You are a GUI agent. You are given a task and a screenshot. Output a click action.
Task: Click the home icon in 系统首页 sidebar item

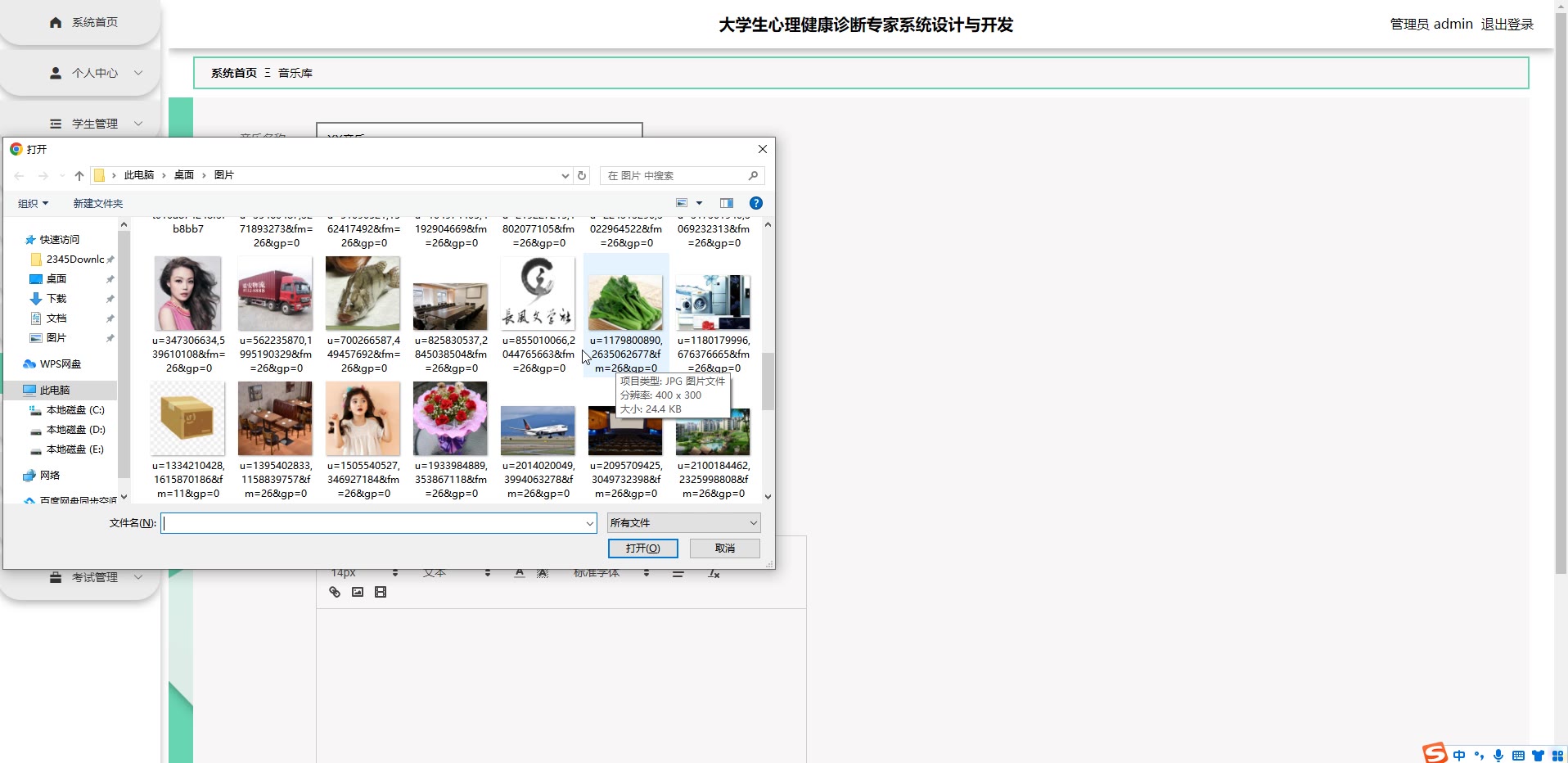click(x=56, y=22)
